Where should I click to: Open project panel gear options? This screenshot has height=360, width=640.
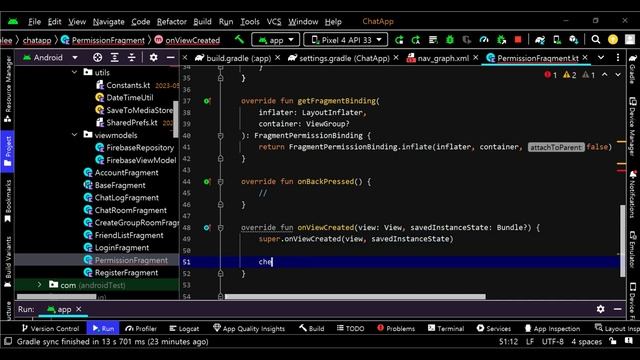[x=153, y=58]
